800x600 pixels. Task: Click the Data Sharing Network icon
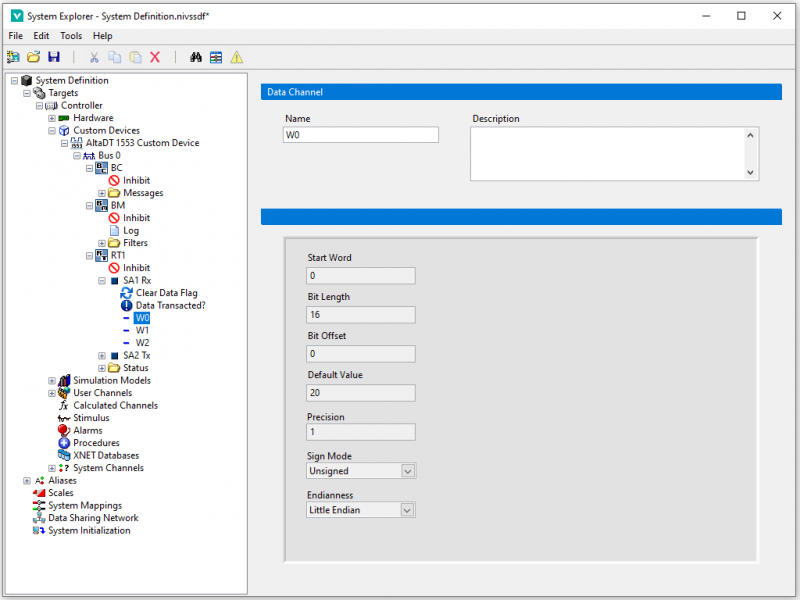click(39, 518)
